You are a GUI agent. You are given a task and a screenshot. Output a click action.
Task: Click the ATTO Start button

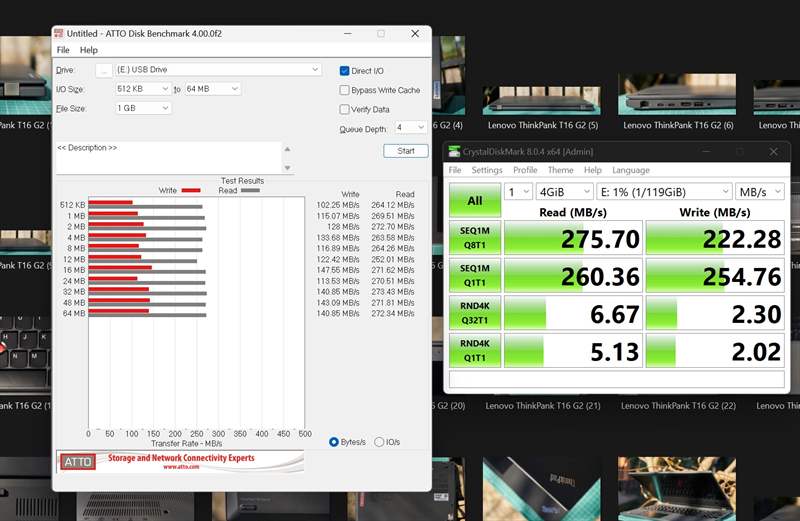pos(406,151)
